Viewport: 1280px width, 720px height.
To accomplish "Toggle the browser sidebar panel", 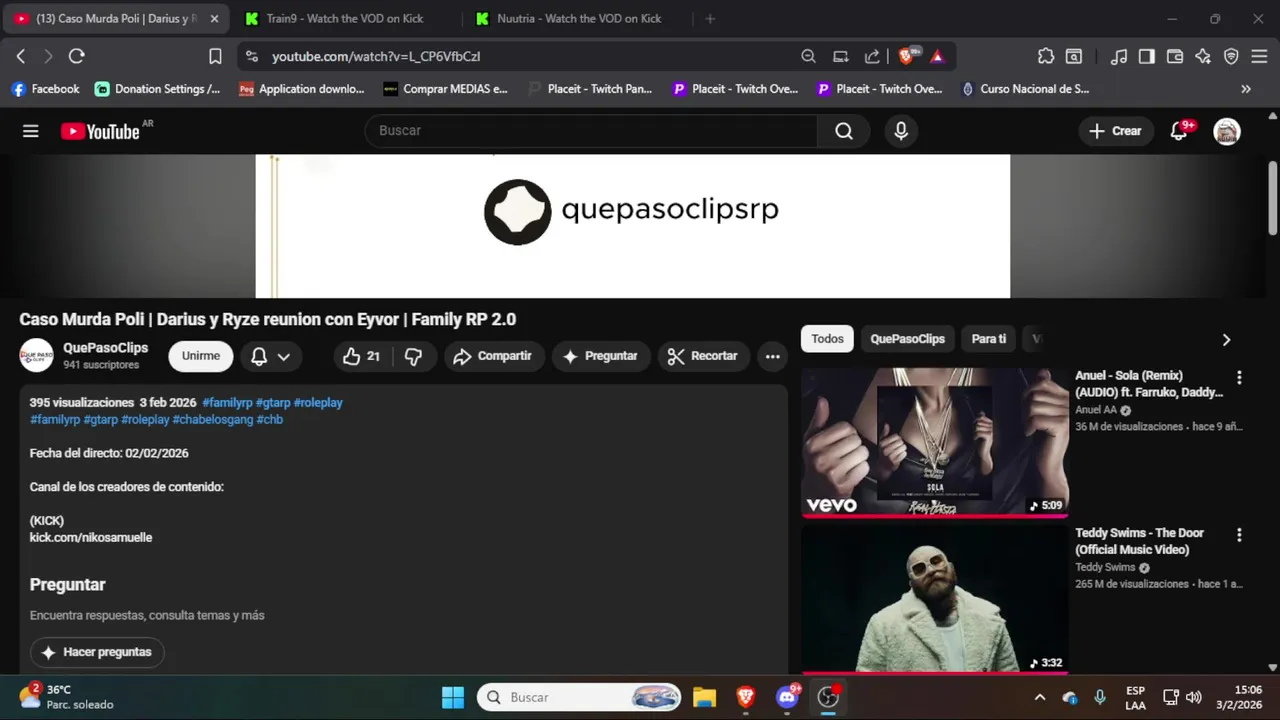I will coord(1147,56).
